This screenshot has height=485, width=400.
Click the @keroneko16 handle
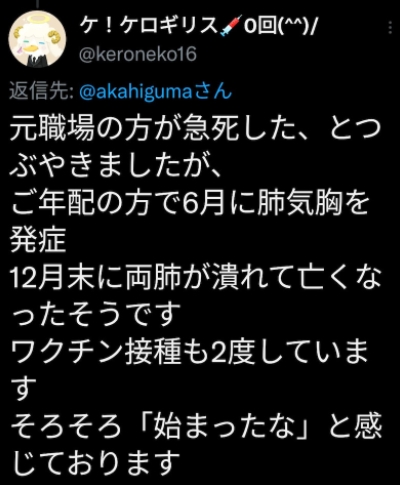138,54
